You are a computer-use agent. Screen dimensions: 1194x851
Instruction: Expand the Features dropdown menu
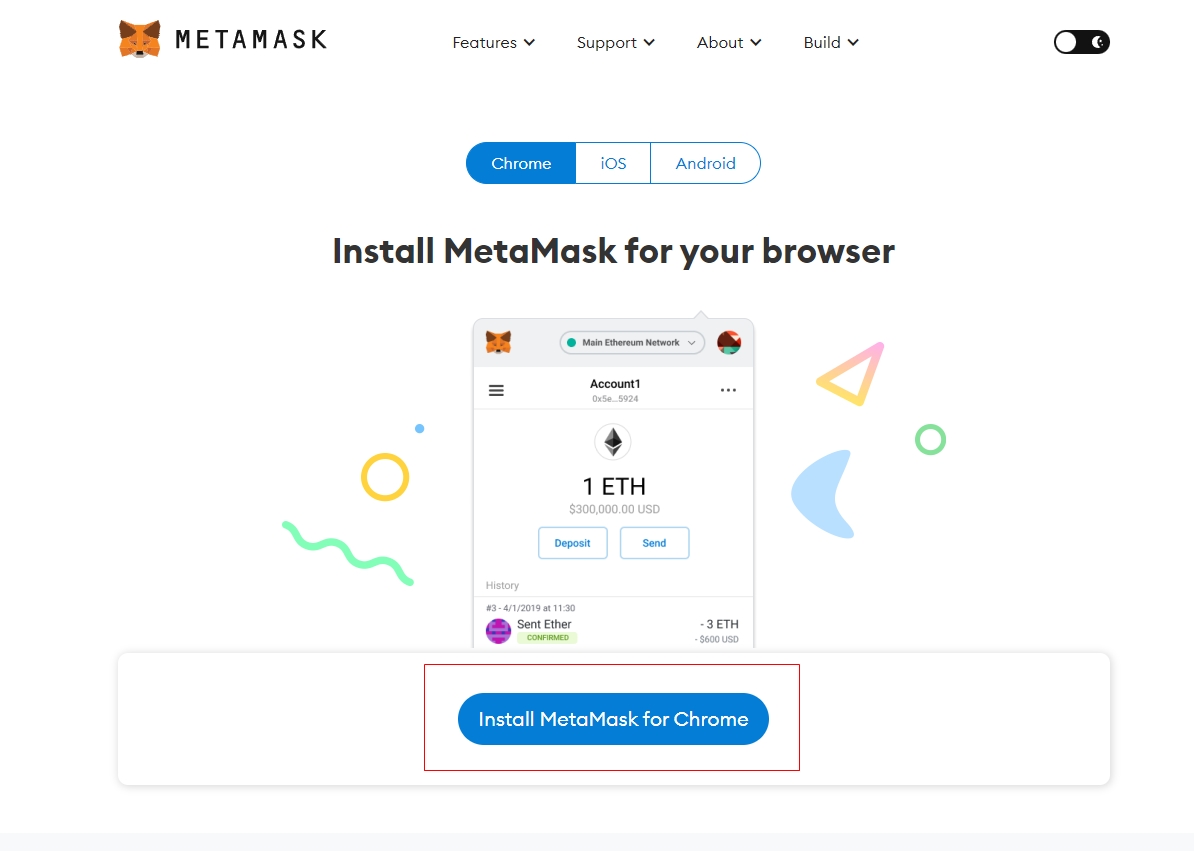click(x=493, y=43)
